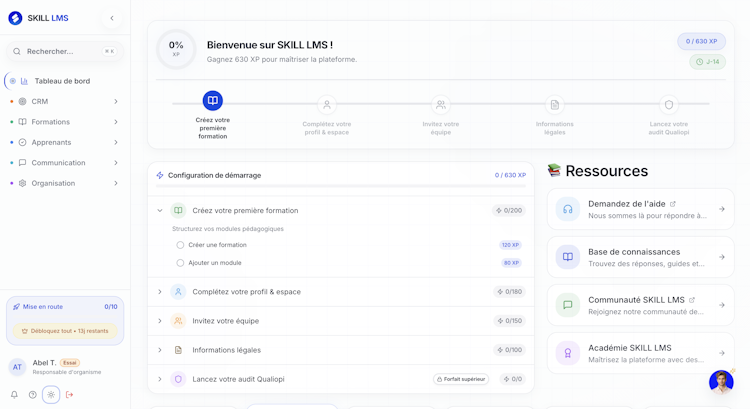
Task: Click the profile step icon in the timeline
Action: click(327, 104)
